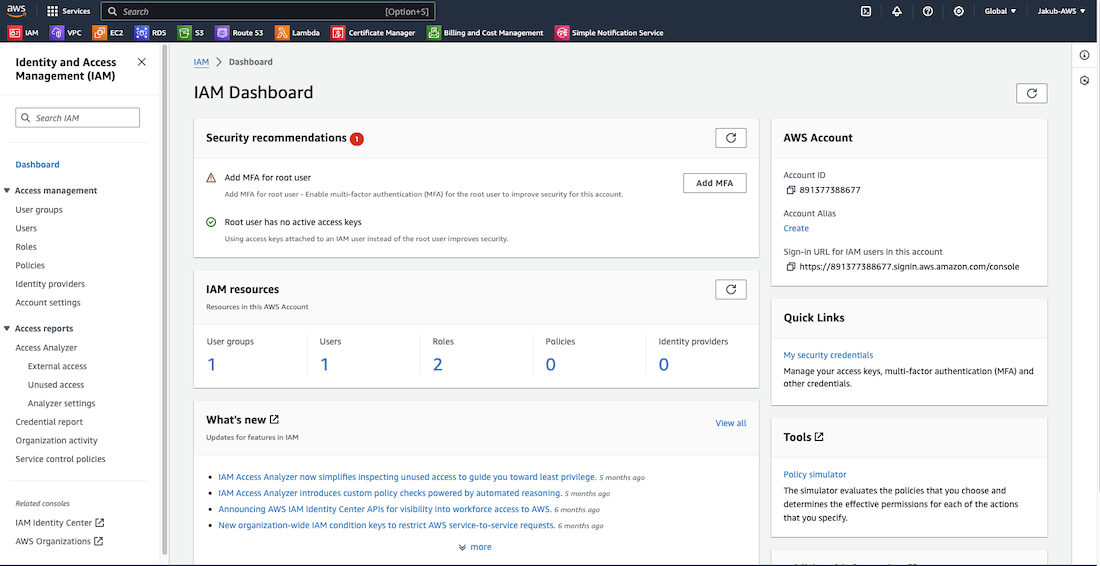The image size is (1100, 566).
Task: Open news about IAM Identity Center APIs
Action: pyautogui.click(x=384, y=509)
